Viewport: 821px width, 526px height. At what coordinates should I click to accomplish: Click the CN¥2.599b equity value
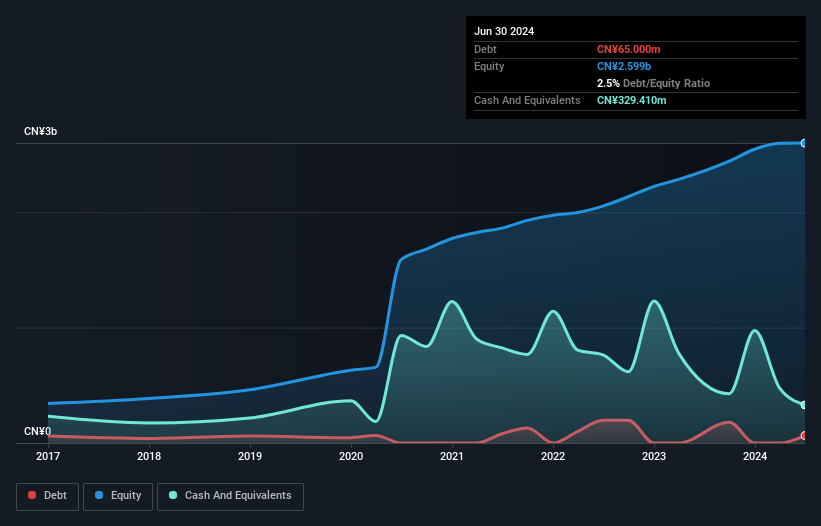point(624,66)
